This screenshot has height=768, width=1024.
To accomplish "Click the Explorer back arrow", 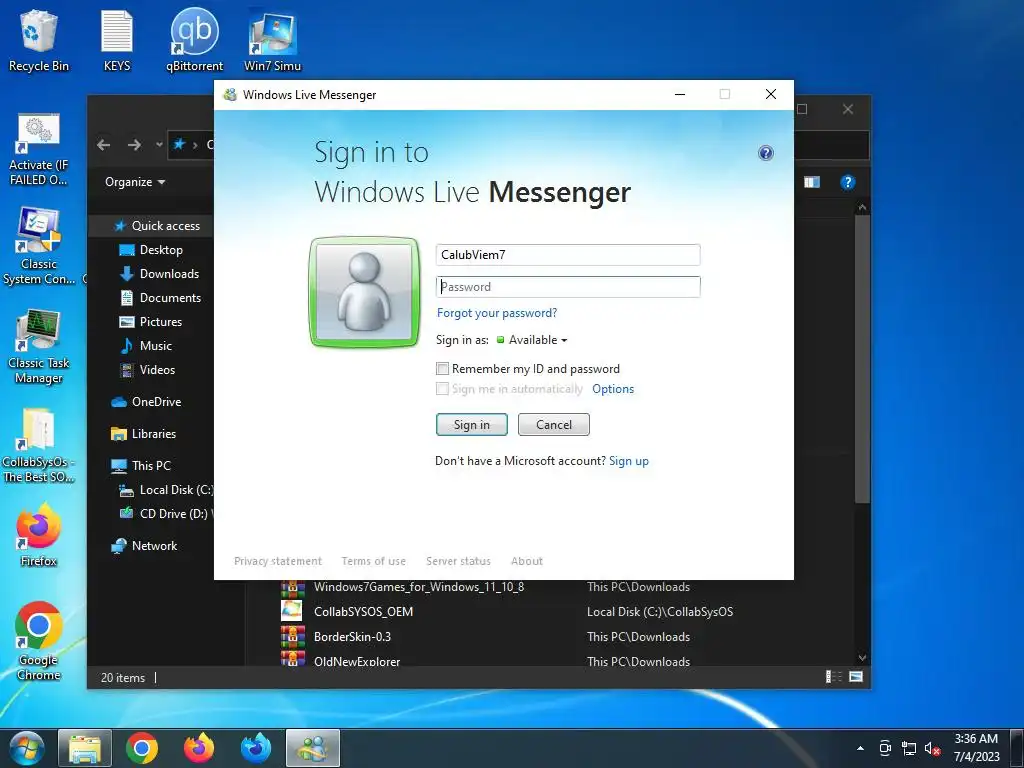I will pyautogui.click(x=103, y=145).
